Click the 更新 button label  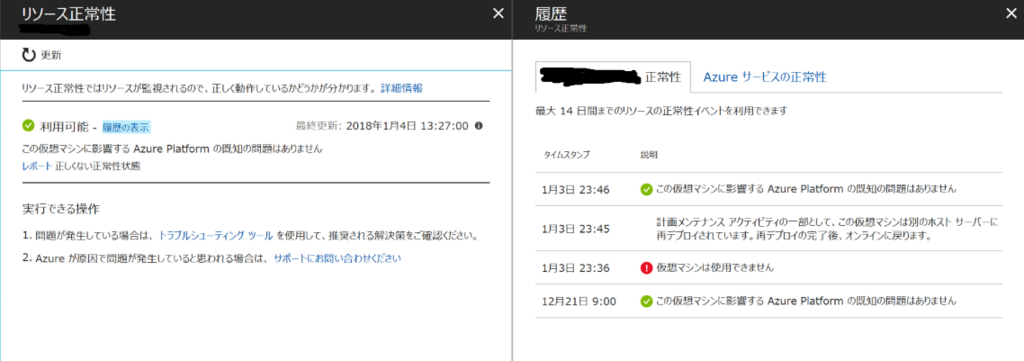pyautogui.click(x=51, y=55)
